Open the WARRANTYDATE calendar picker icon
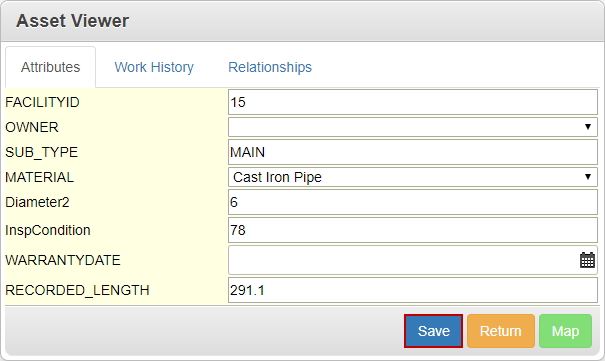Viewport: 605px width, 361px height. tap(587, 260)
